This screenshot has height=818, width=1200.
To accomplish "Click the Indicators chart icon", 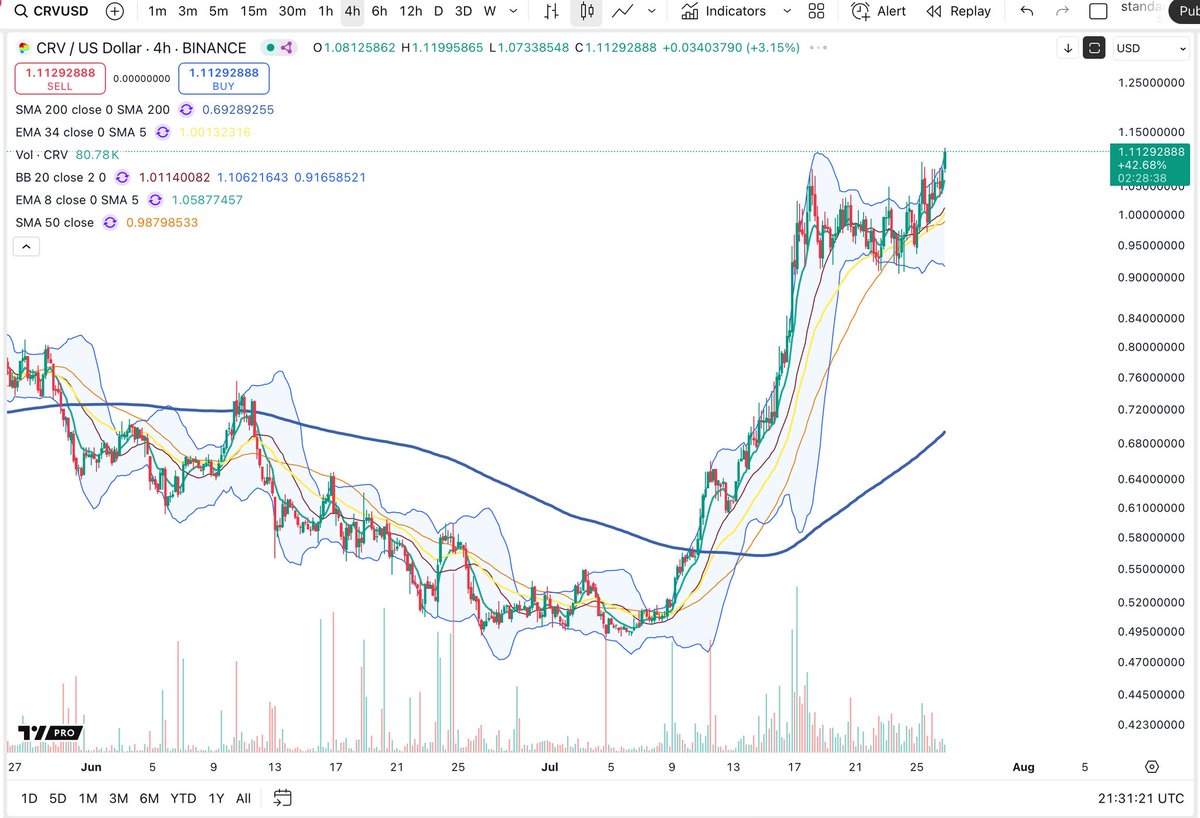I will coord(690,11).
